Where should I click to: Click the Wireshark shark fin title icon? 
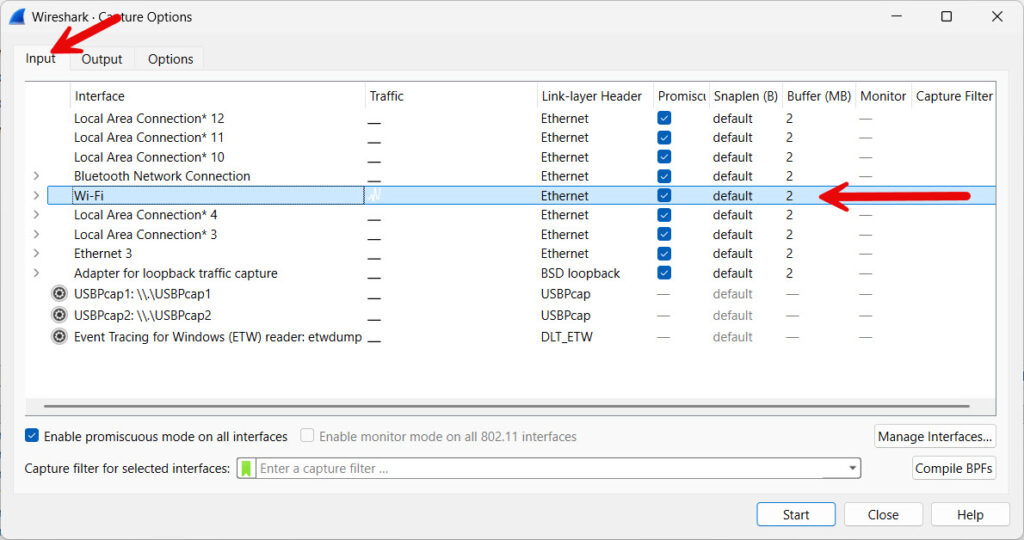coord(17,17)
